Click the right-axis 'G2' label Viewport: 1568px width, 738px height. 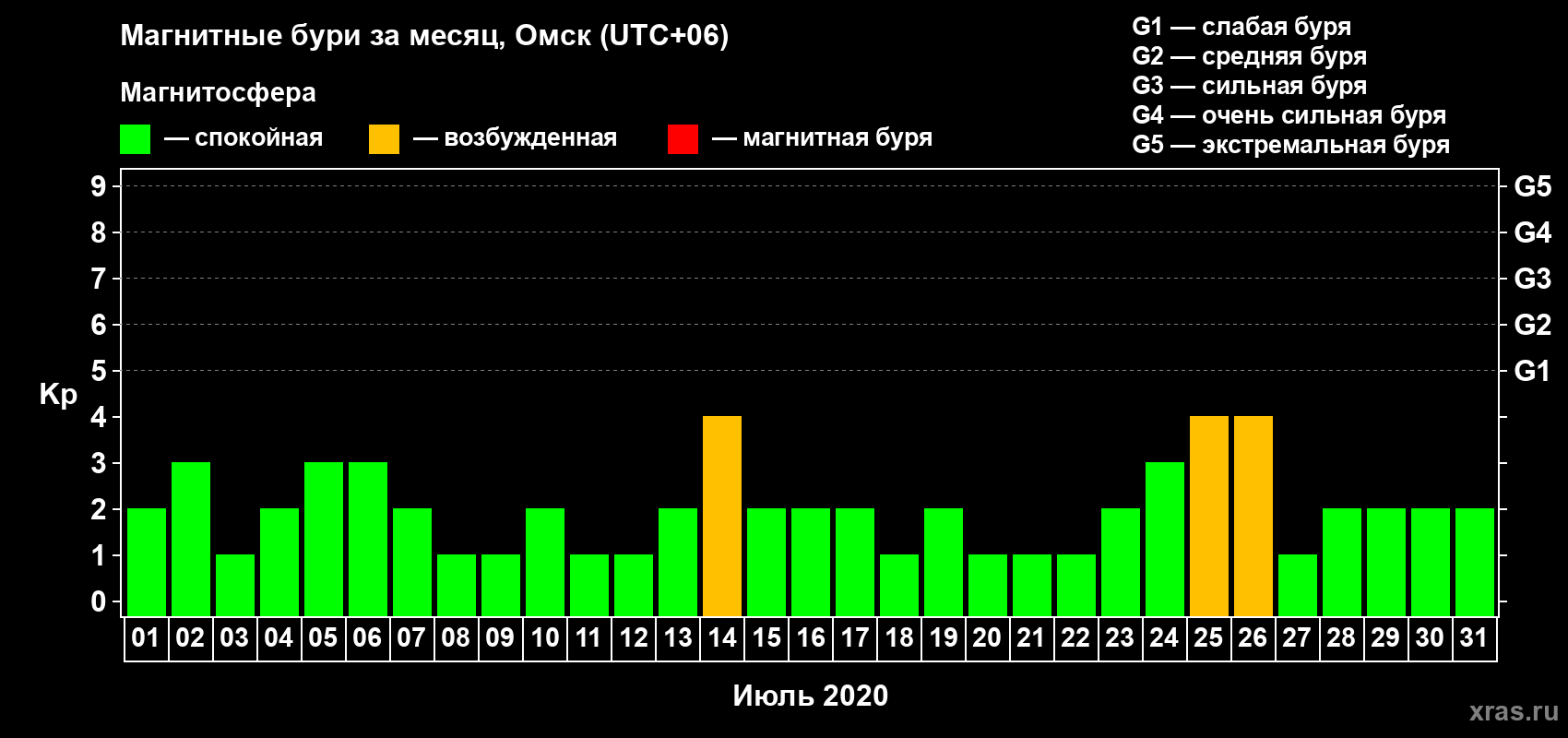coord(1533,325)
